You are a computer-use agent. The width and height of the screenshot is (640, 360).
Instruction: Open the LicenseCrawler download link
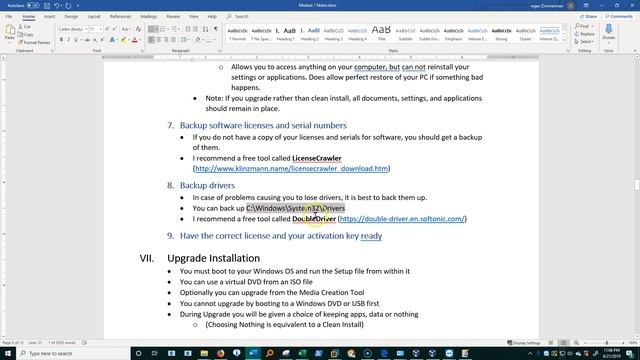click(291, 169)
